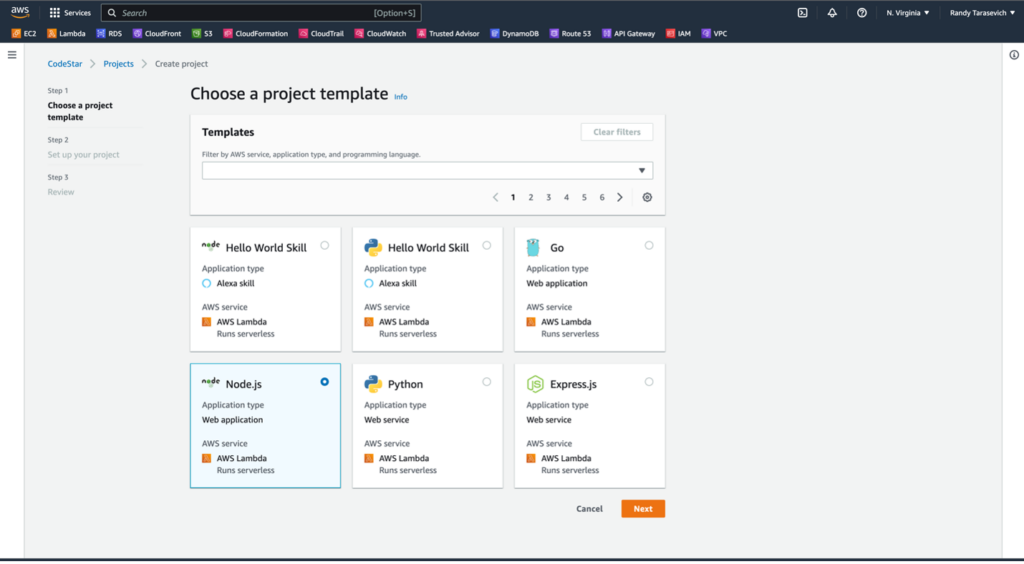Screen dimensions: 1024x564
Task: Go to templates page 5
Action: tap(584, 197)
